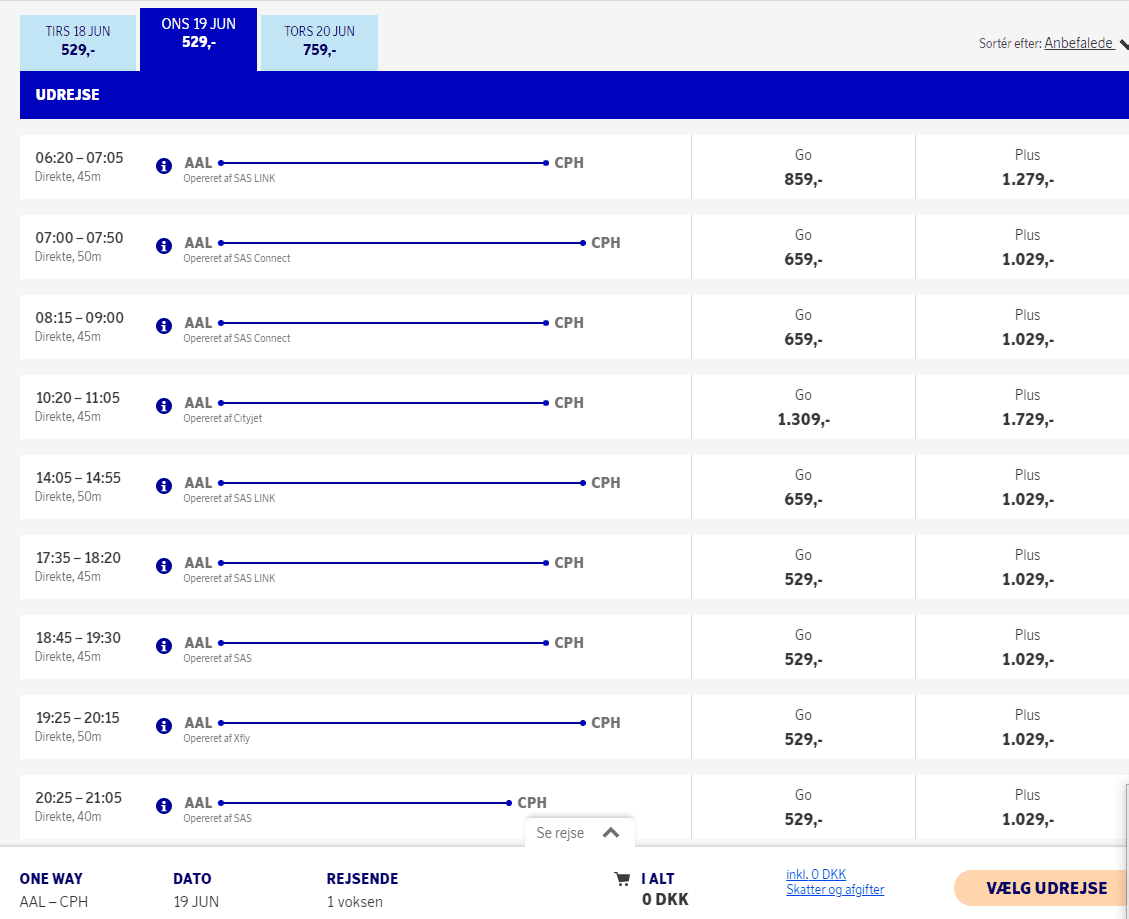The width and height of the screenshot is (1129, 919).
Task: Select Go fare 859,- for 06:20 flight
Action: point(803,168)
